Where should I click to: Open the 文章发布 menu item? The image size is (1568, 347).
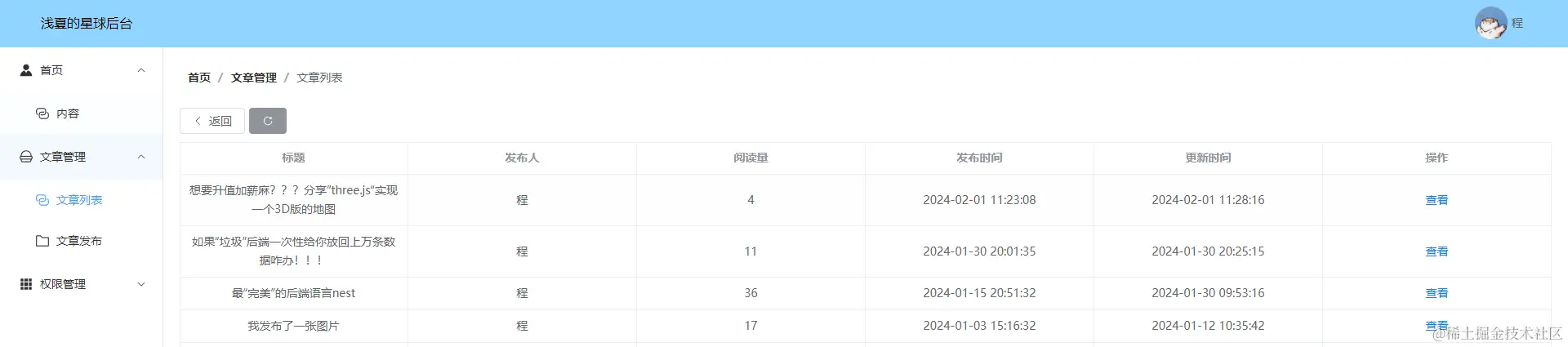[82, 241]
